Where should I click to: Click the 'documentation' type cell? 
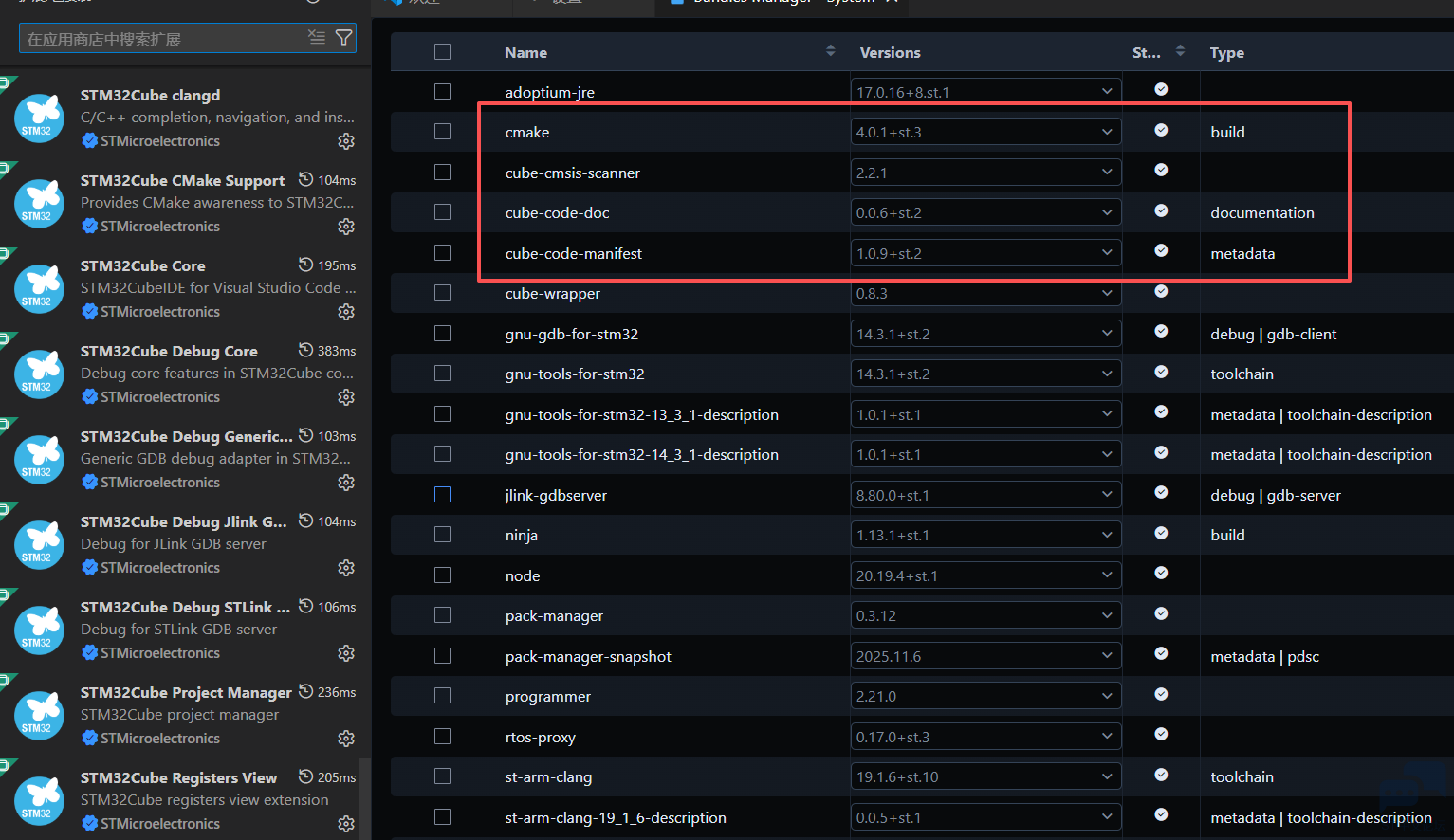(1262, 212)
